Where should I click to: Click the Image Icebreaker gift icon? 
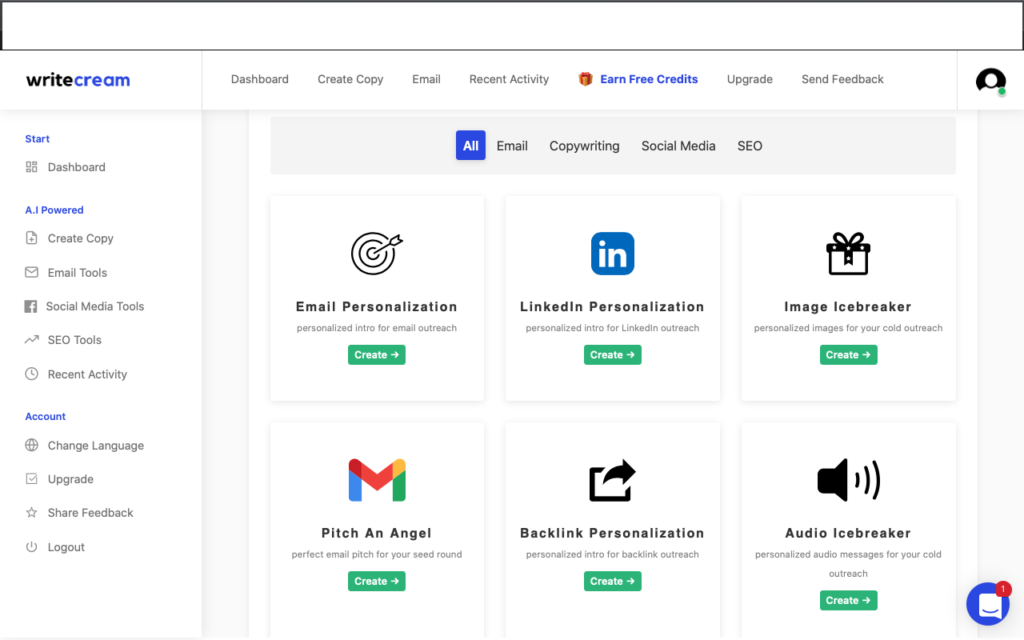(848, 254)
